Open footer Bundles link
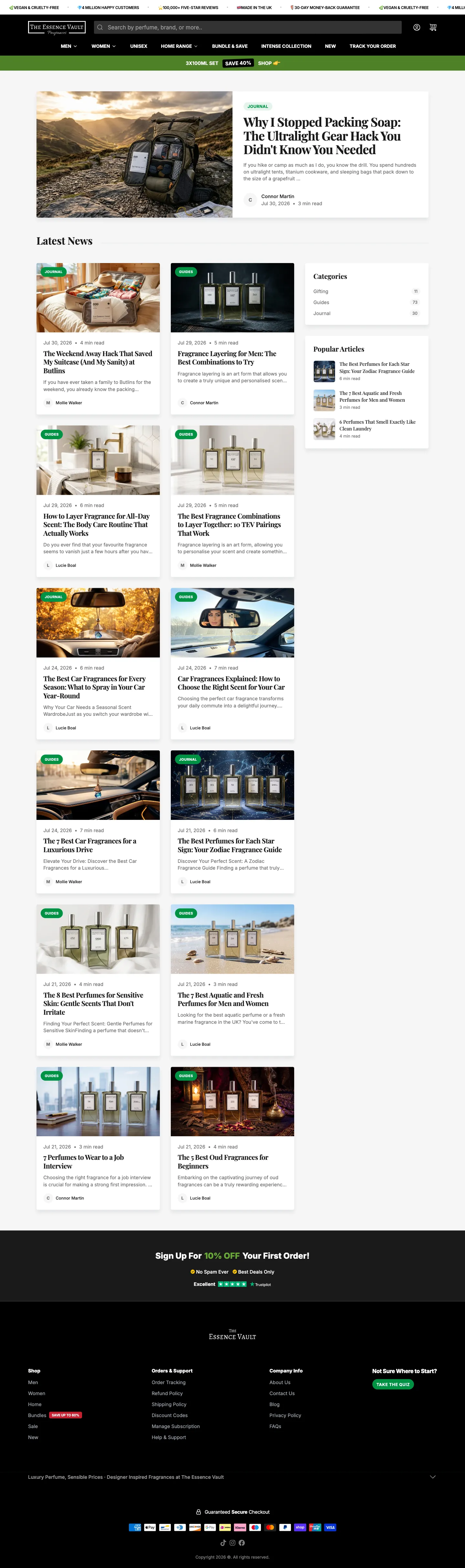The height and width of the screenshot is (1568, 465). click(37, 1415)
